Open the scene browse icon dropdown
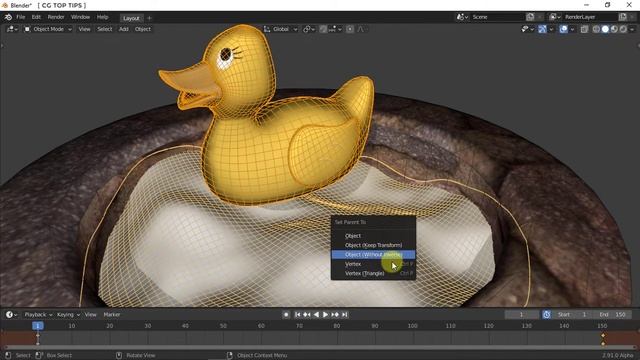 [462, 17]
